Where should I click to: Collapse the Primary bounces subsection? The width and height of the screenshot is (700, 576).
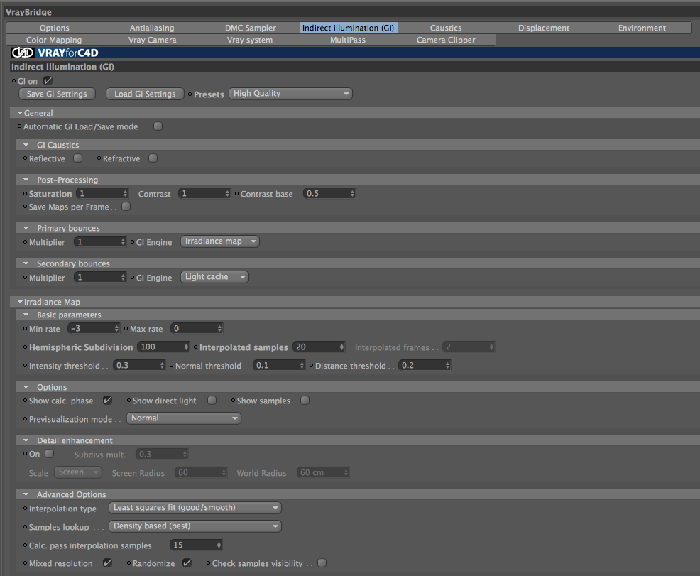[x=26, y=228]
